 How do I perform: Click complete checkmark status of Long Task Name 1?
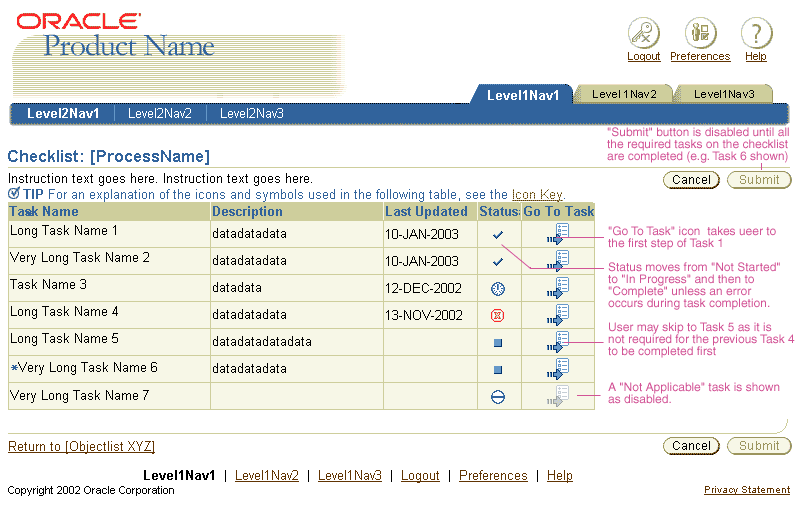tap(498, 235)
